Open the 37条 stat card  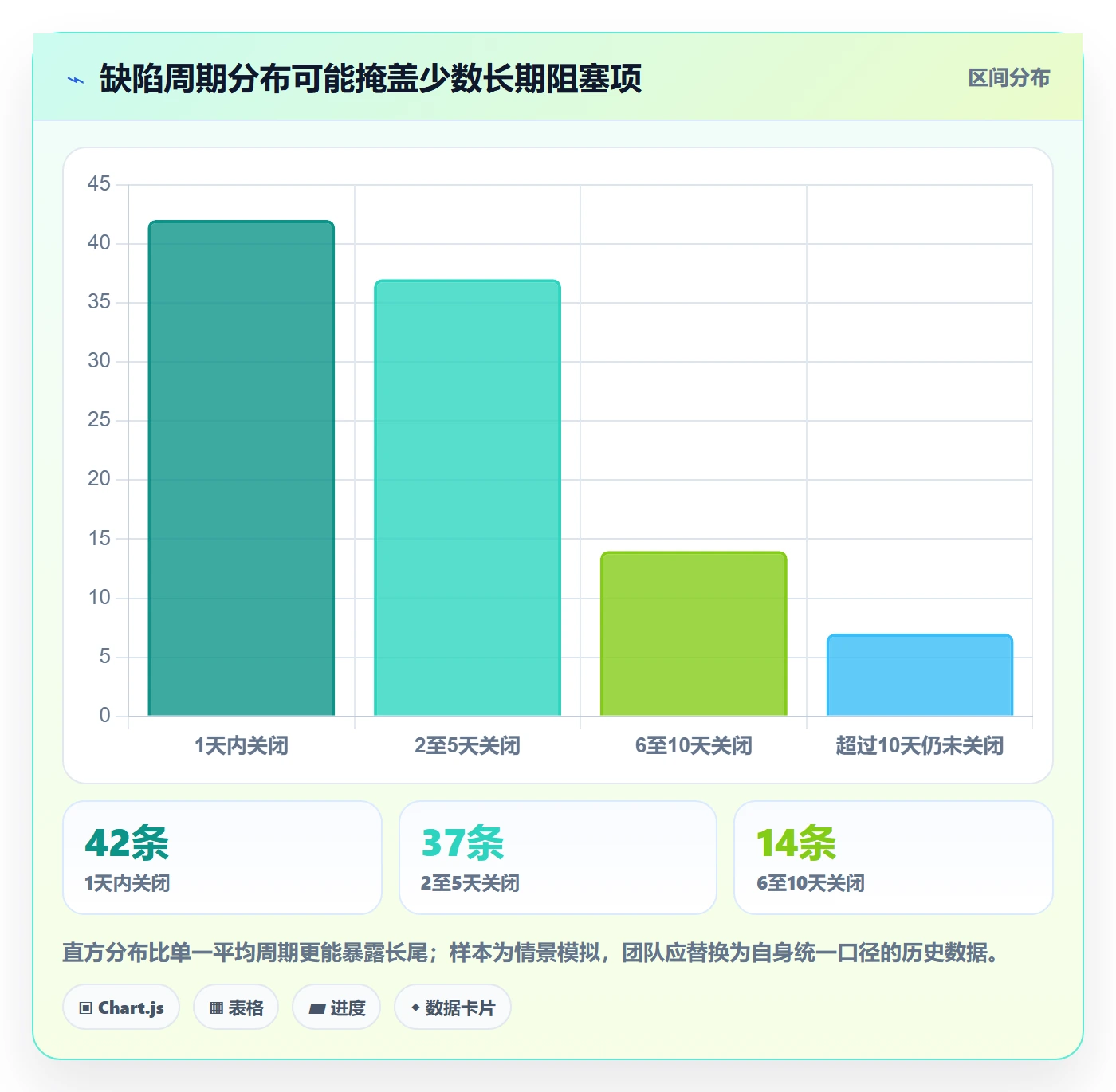click(558, 858)
